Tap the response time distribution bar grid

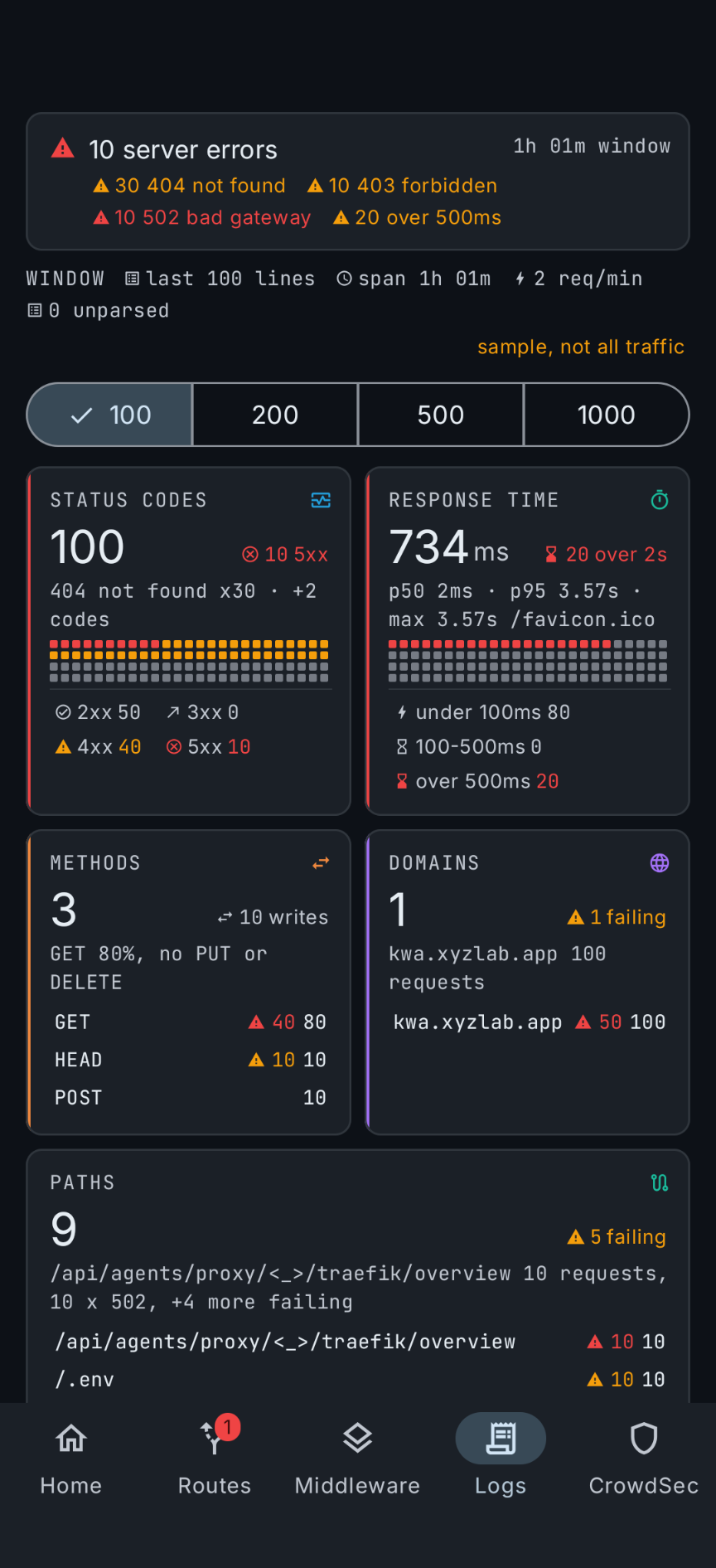528,661
